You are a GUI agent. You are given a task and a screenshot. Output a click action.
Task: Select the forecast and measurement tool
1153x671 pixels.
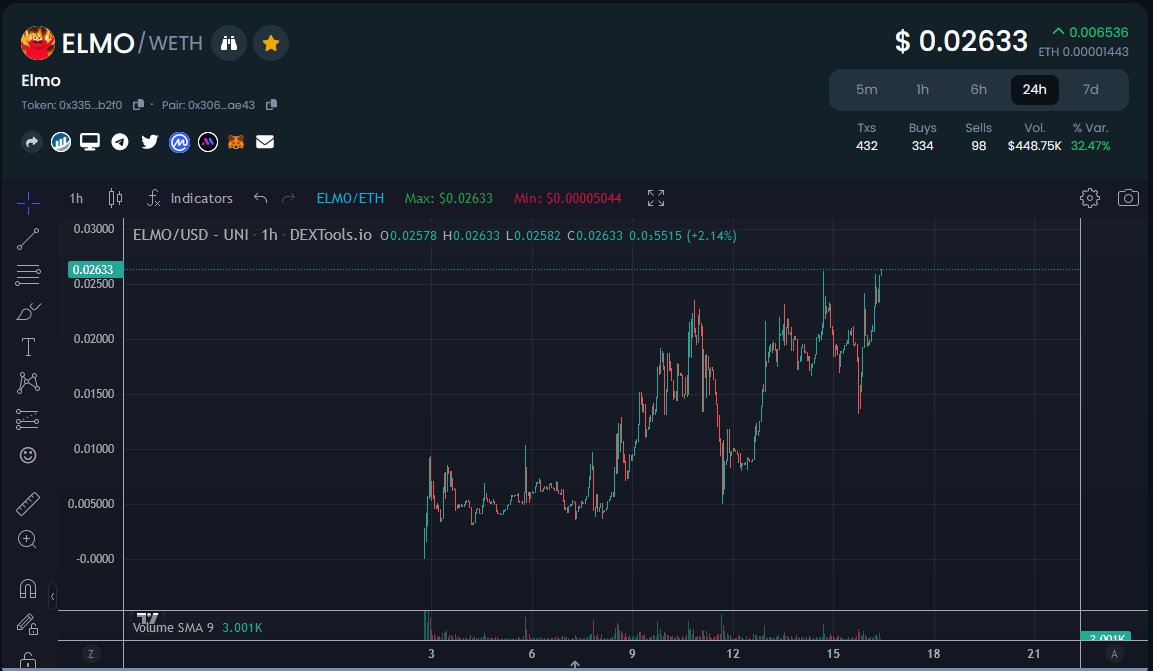point(28,419)
